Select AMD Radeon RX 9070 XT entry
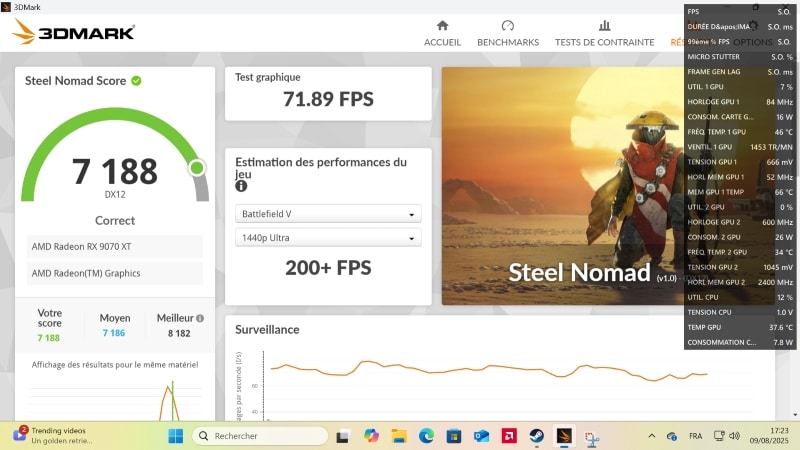 (x=115, y=246)
